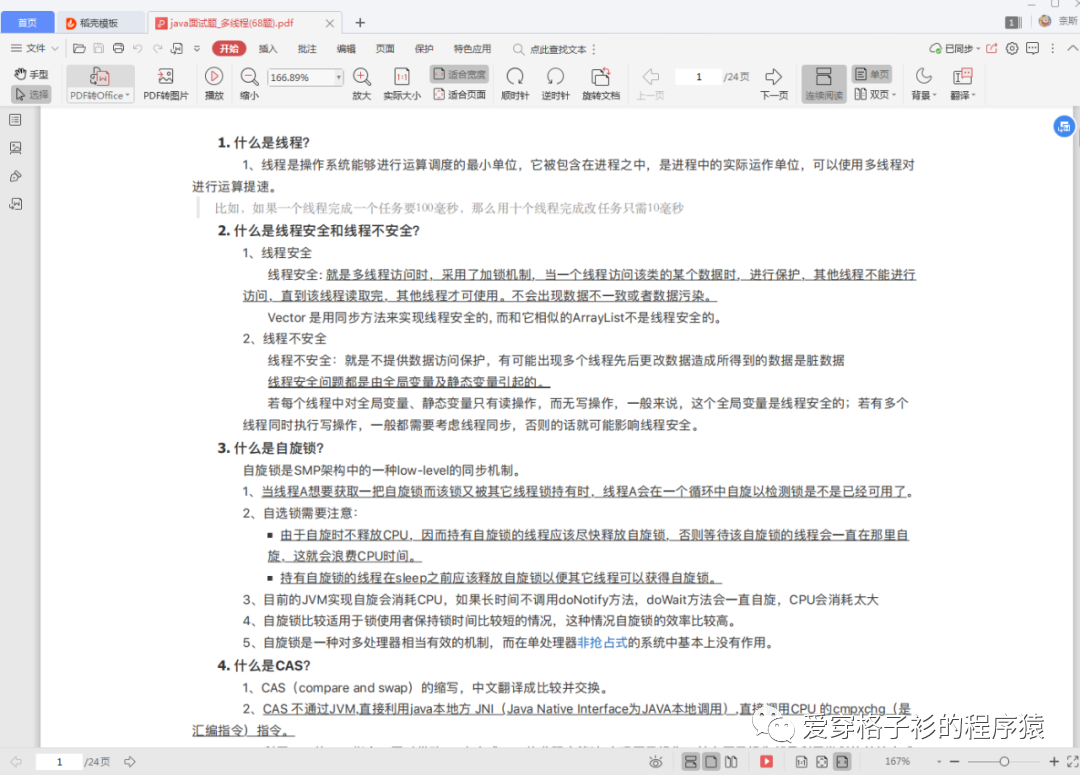Toggle two-page layout icon in status bar
This screenshot has width=1080, height=775.
(x=731, y=762)
